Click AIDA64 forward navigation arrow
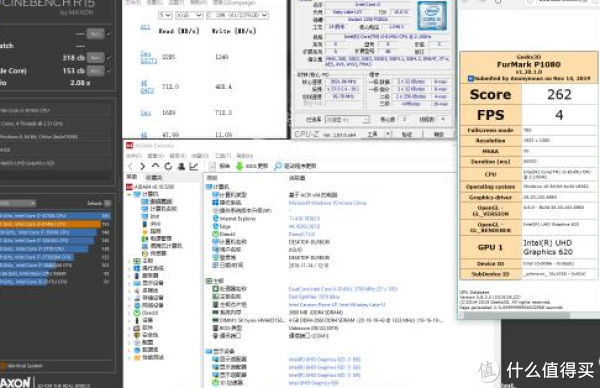Viewport: 600px width, 388px height. [142, 166]
